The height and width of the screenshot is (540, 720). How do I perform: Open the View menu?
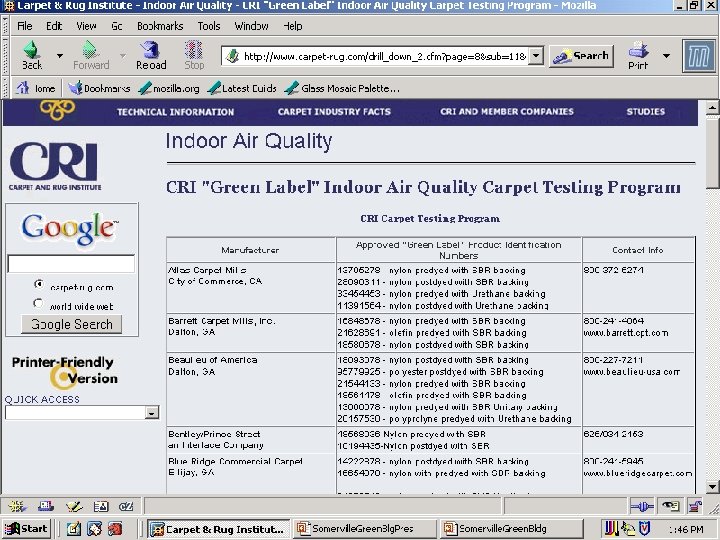[86, 26]
